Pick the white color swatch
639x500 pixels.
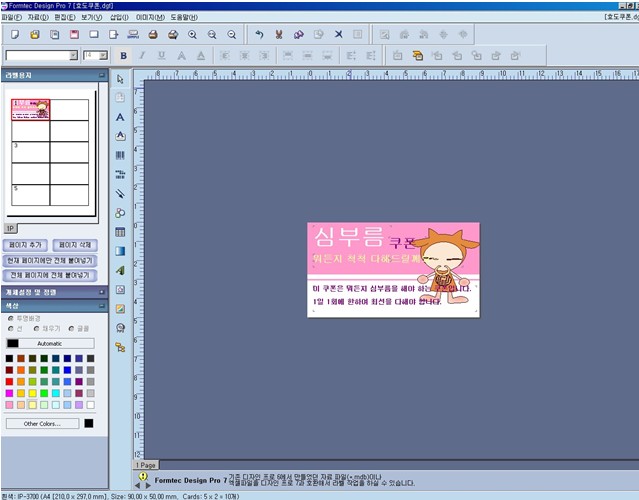click(x=90, y=405)
